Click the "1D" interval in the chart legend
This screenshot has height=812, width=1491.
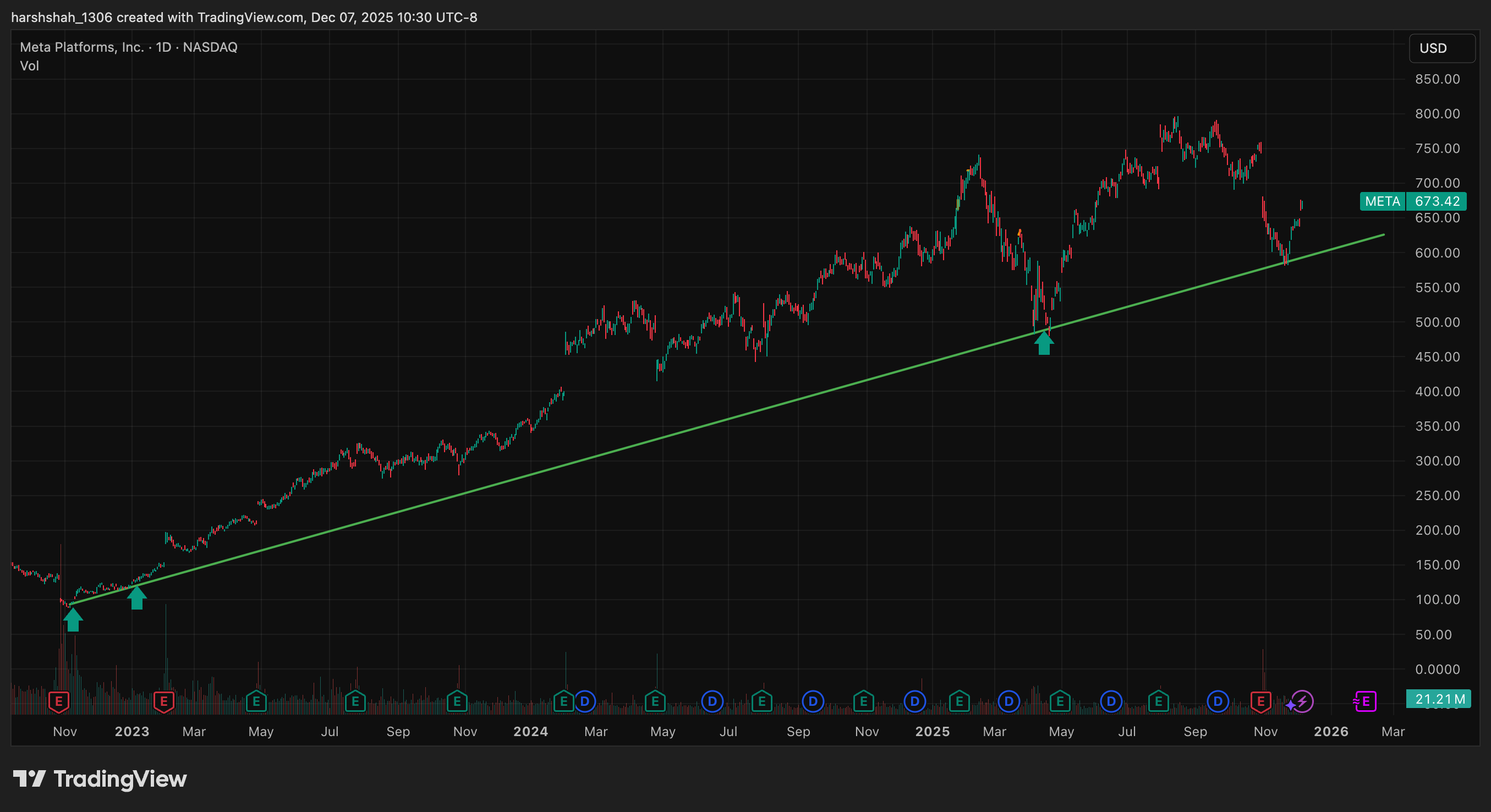point(164,47)
